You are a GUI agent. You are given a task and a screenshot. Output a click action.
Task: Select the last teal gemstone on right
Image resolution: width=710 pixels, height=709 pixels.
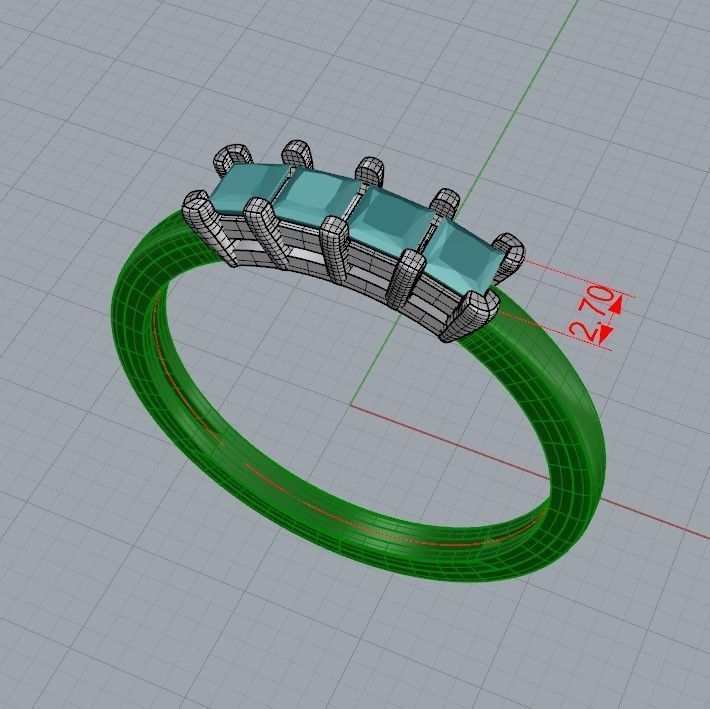(466, 256)
